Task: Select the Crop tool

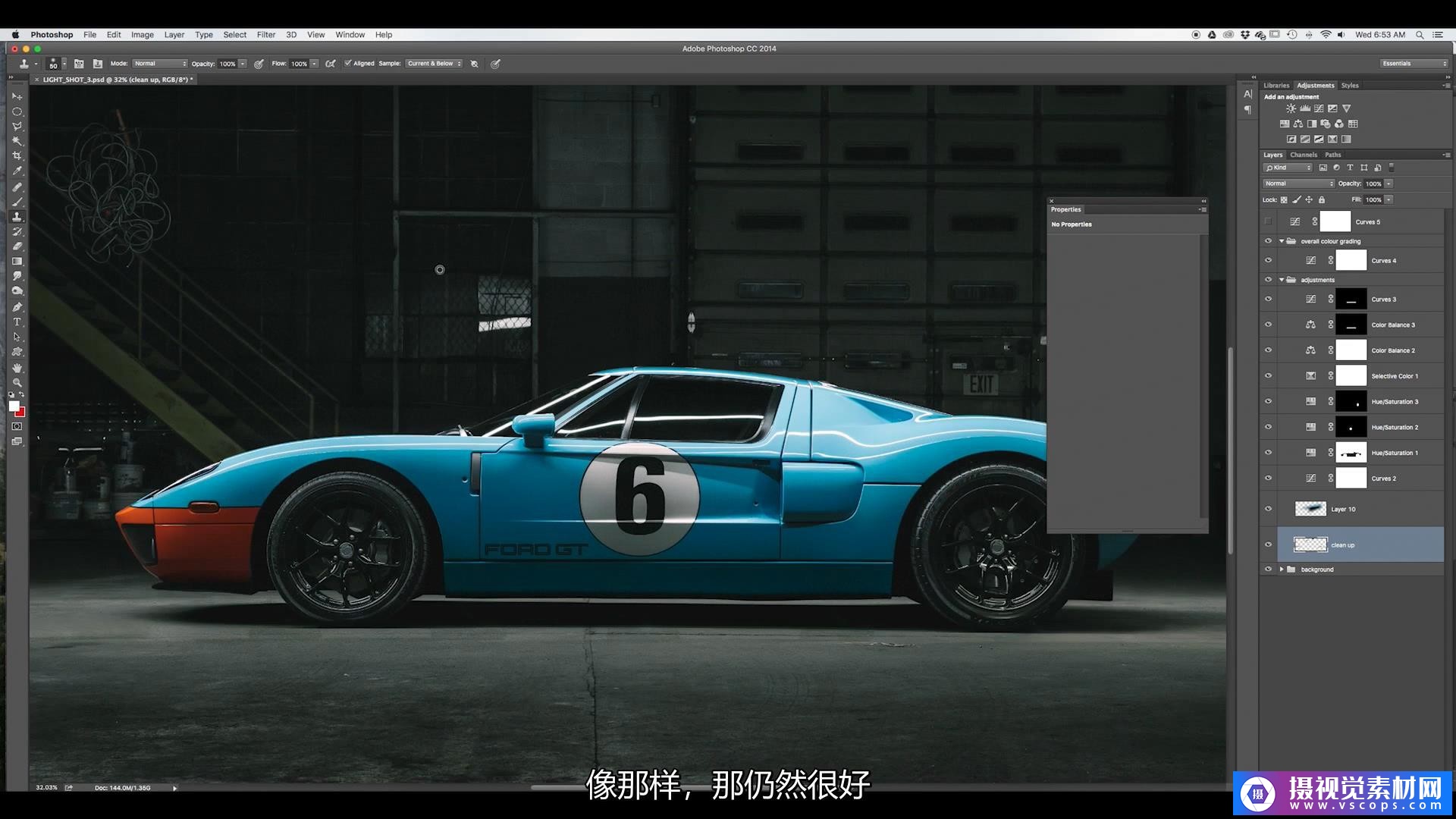Action: tap(17, 156)
